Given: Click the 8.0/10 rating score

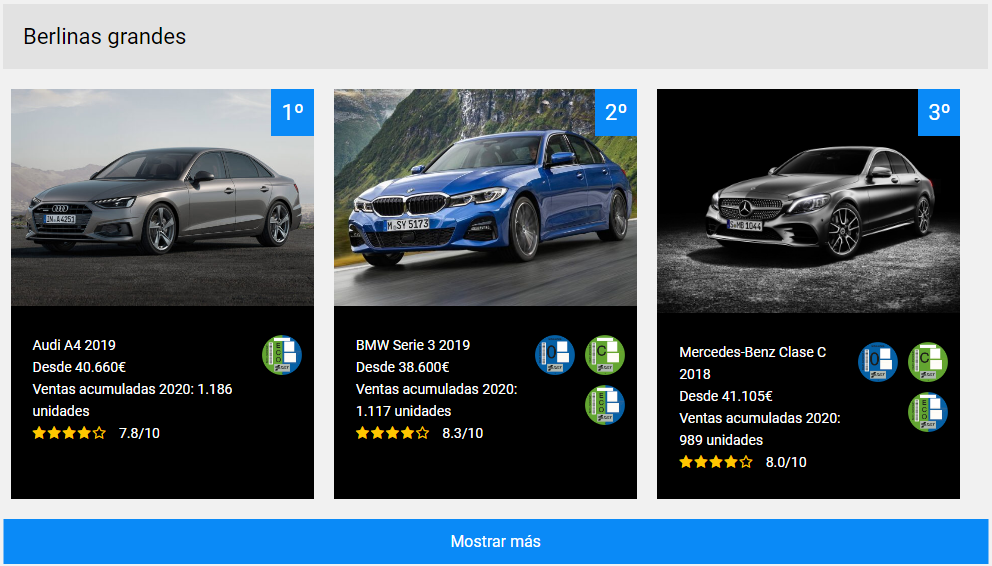Looking at the screenshot, I should [786, 462].
